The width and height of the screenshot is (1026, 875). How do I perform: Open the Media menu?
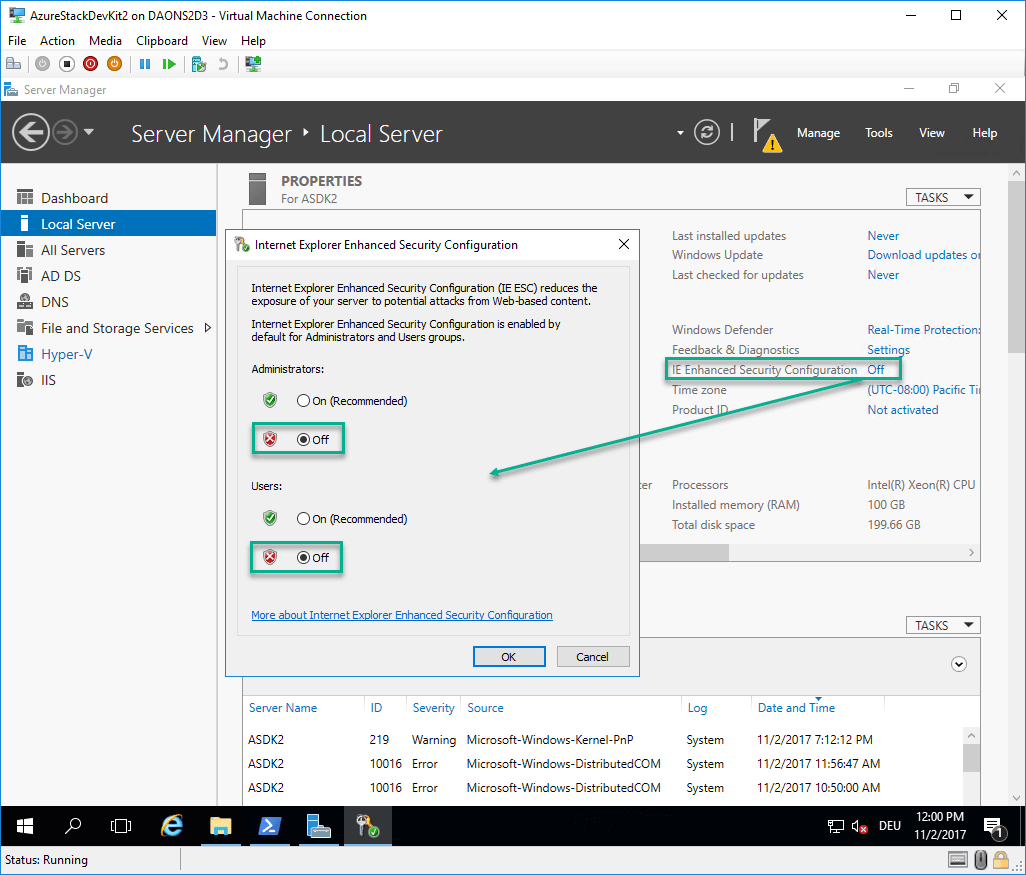point(105,41)
